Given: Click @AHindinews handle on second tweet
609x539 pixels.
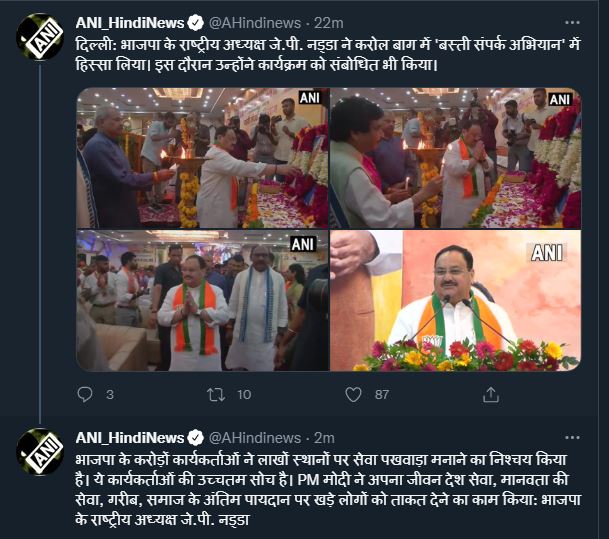Looking at the screenshot, I should [255, 438].
